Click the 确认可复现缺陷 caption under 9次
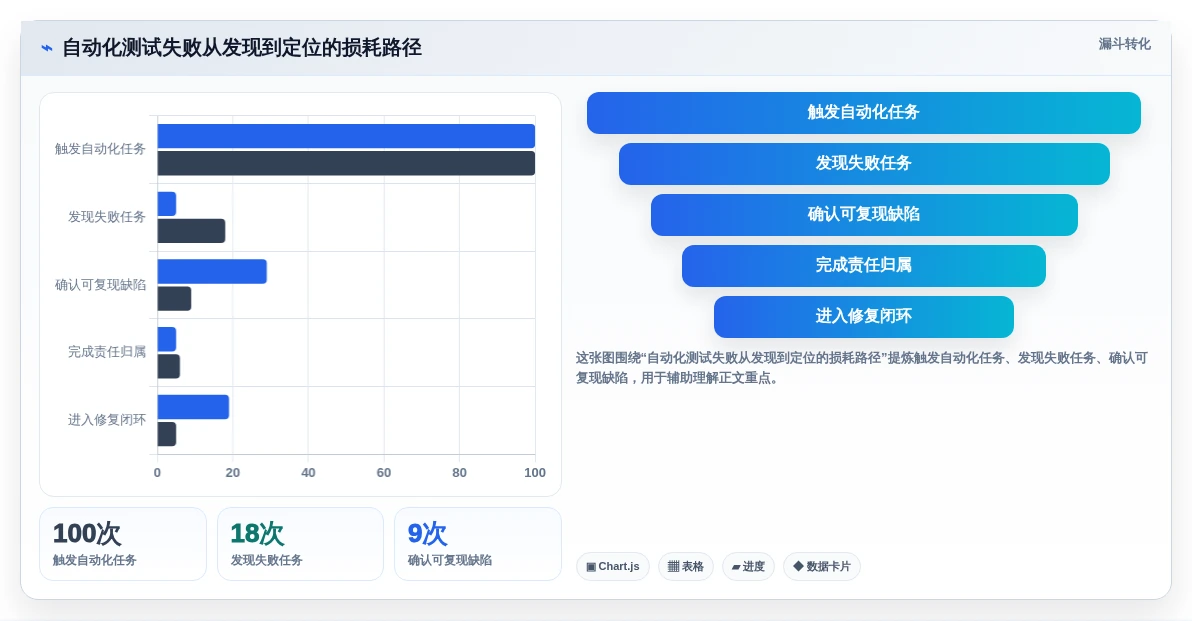The image size is (1192, 621). (449, 560)
